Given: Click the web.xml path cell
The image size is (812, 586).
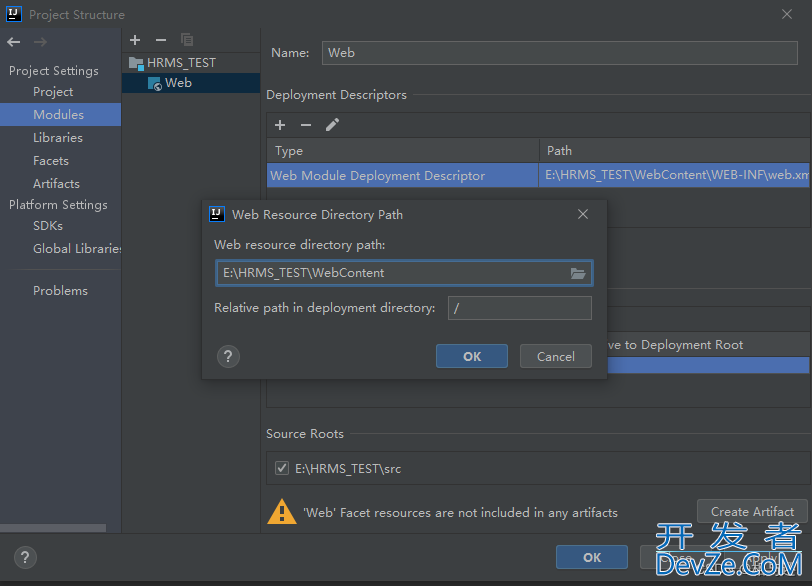Looking at the screenshot, I should click(x=675, y=175).
